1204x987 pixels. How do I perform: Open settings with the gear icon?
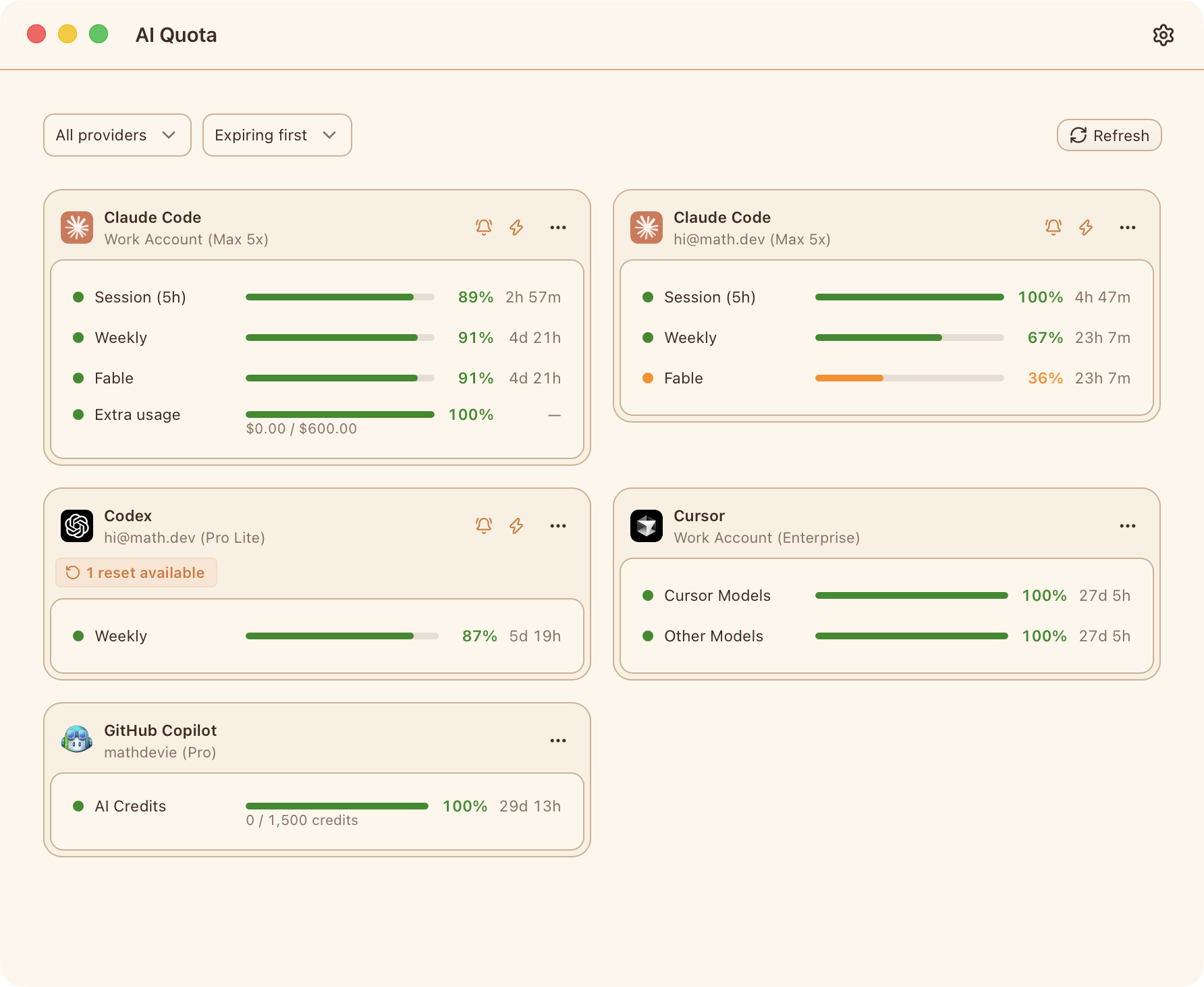(1163, 35)
